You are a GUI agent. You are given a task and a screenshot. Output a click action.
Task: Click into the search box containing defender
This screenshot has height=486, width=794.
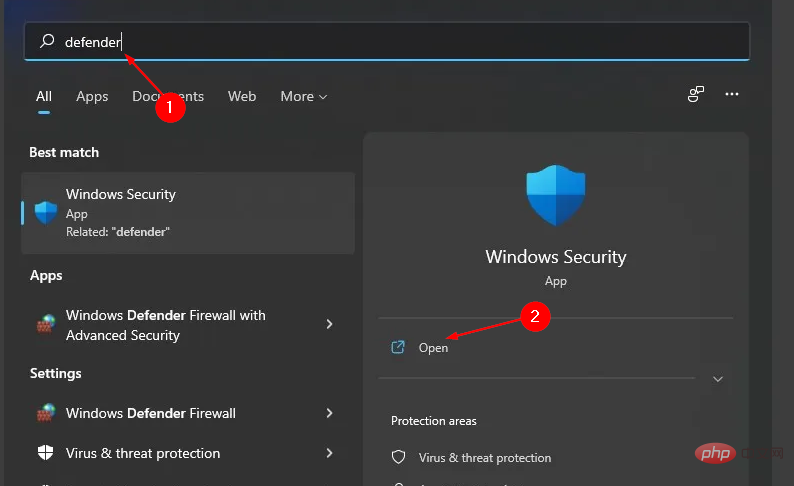point(400,42)
